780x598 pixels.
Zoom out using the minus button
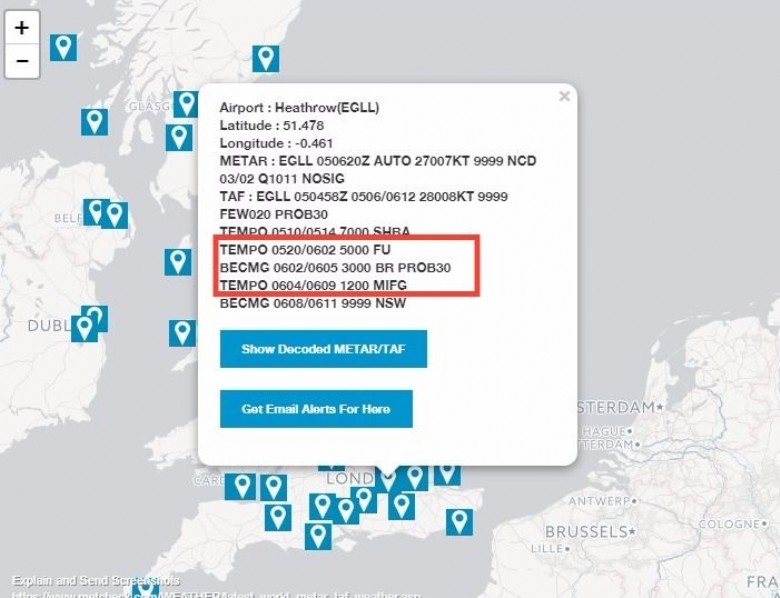22,61
